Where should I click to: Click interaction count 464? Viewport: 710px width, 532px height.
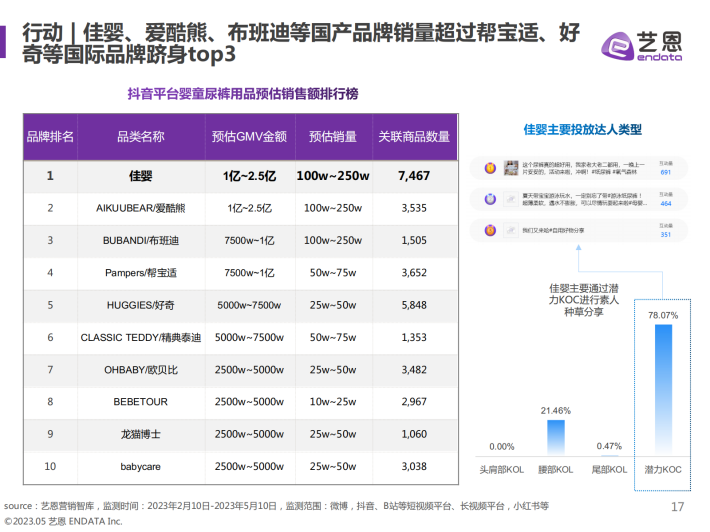tap(666, 204)
